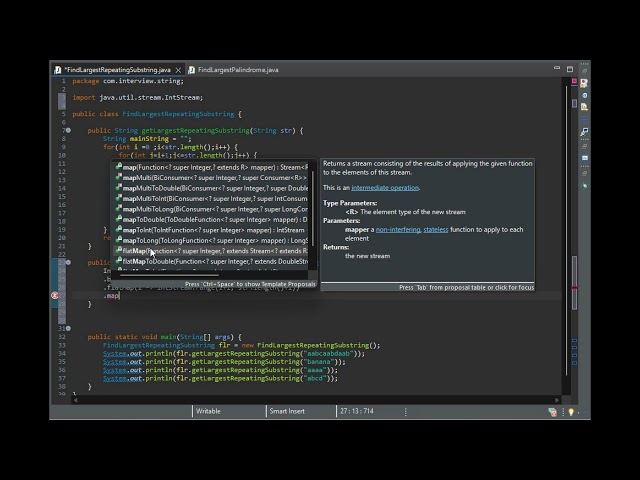Click the 'Press Ctrl+Space' template proposals hint

[250, 284]
